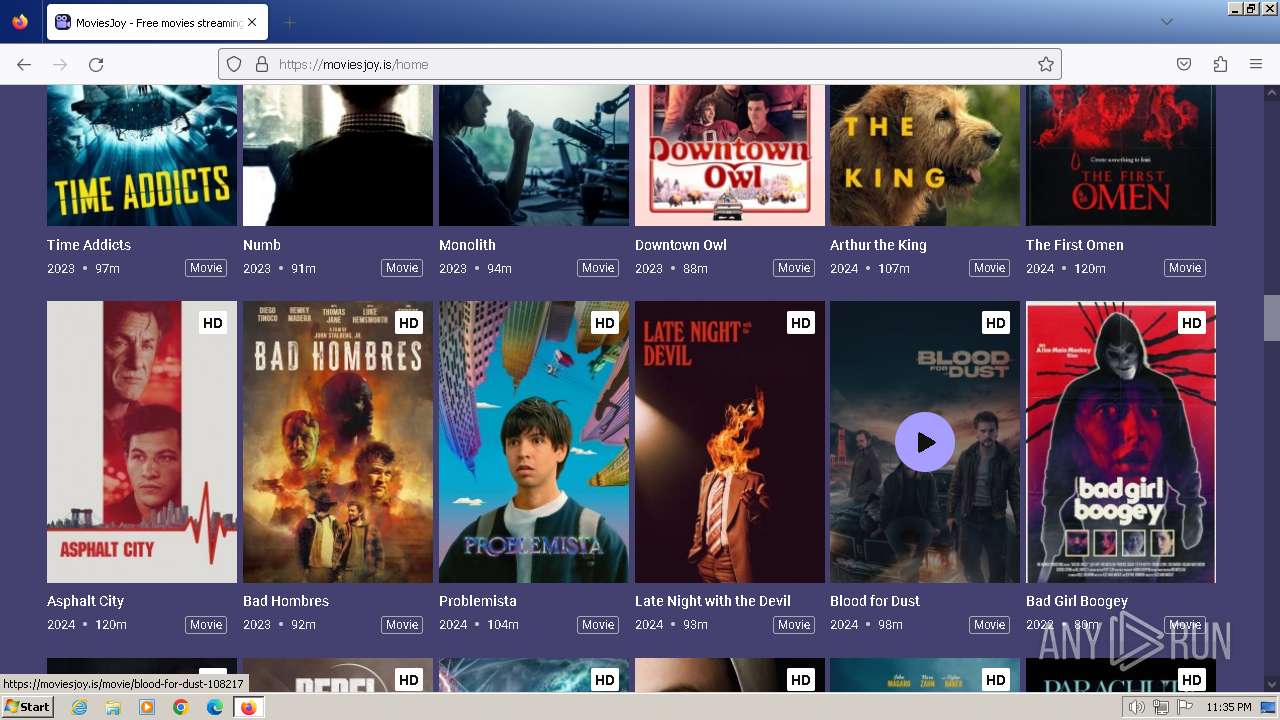Open the volume speaker tray icon

(1136, 707)
